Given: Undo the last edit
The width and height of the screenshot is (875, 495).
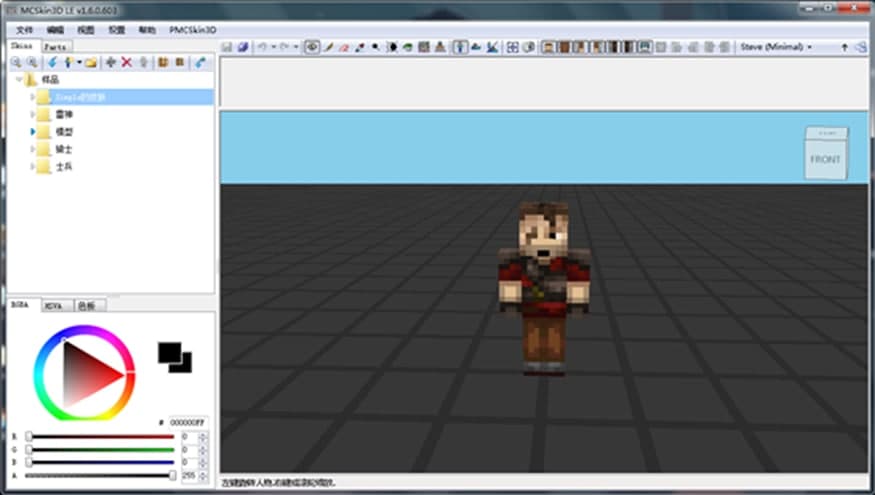Looking at the screenshot, I should (262, 47).
